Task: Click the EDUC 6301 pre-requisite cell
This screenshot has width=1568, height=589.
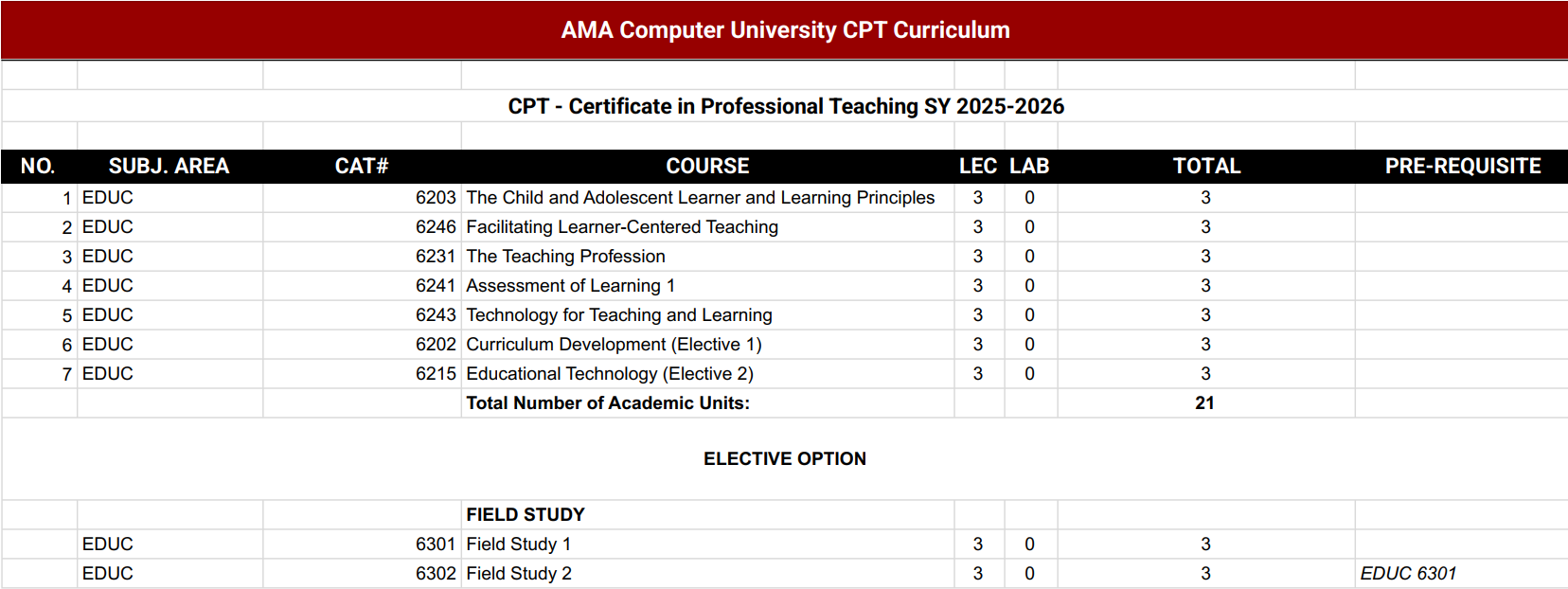Action: [1408, 574]
